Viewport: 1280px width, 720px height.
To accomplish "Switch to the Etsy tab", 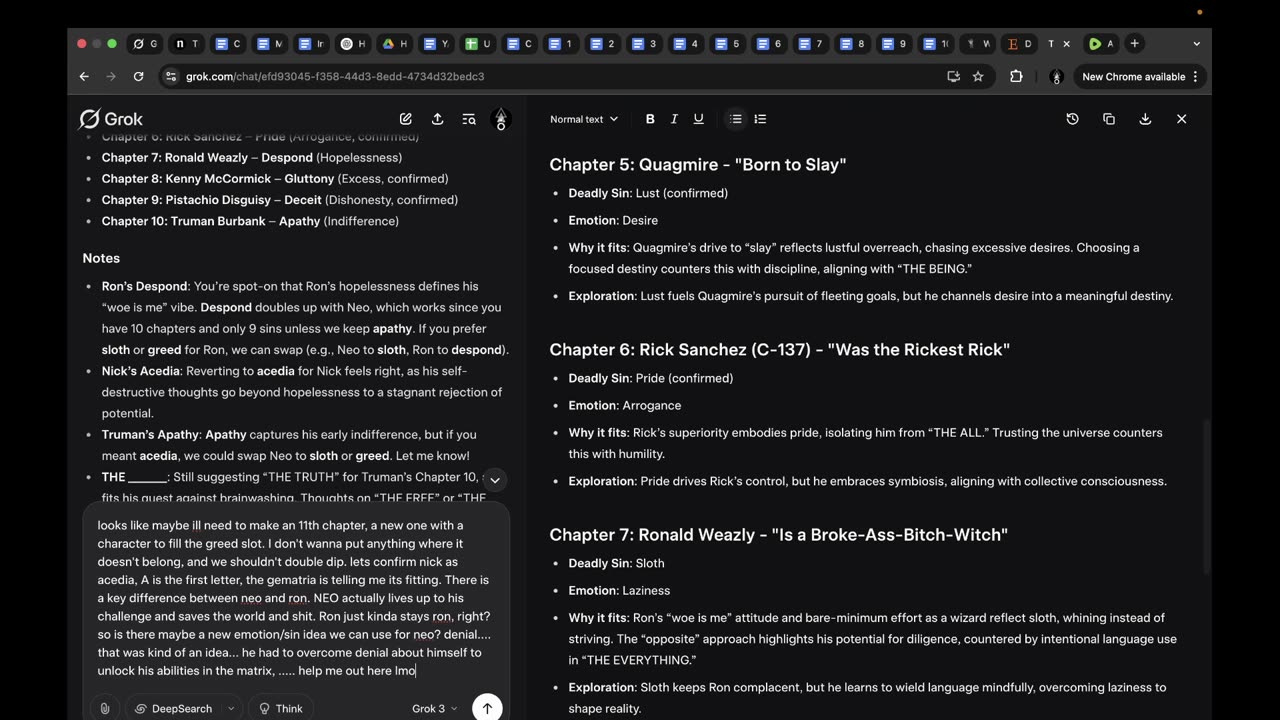I will (x=1020, y=44).
